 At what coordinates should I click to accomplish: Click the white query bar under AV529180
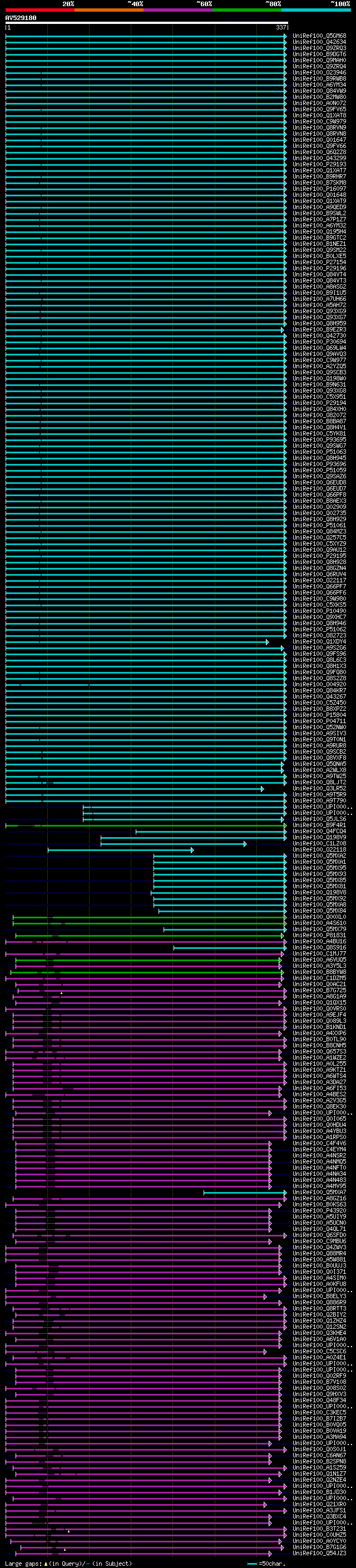(146, 23)
